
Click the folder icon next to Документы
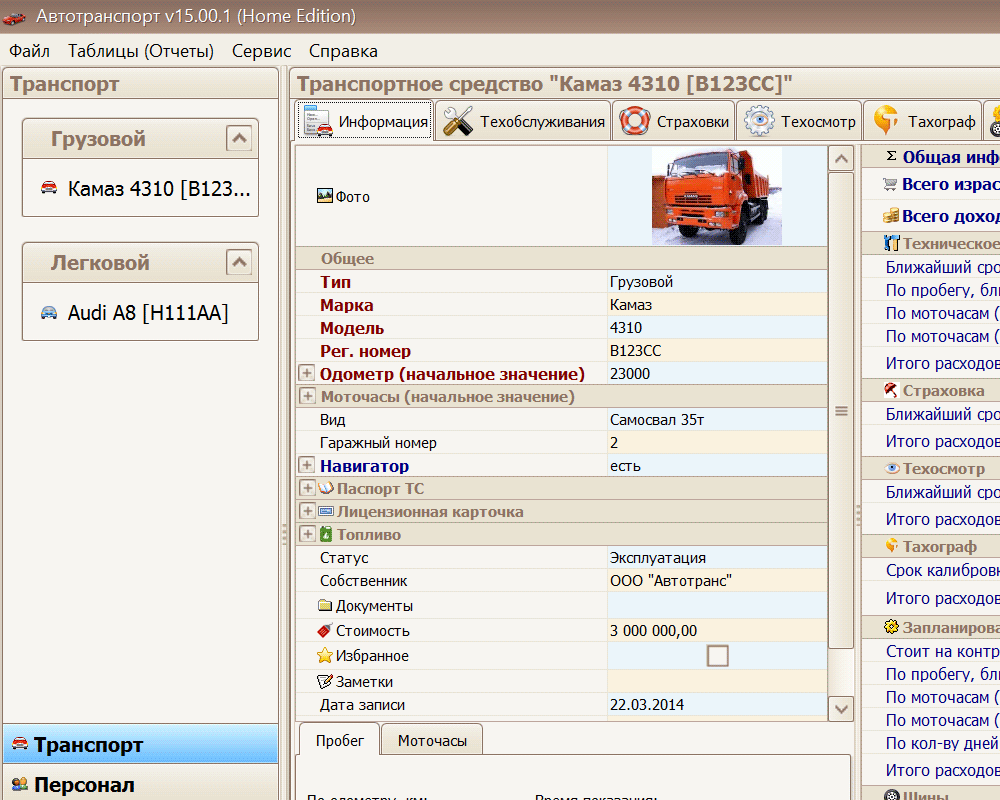(325, 605)
